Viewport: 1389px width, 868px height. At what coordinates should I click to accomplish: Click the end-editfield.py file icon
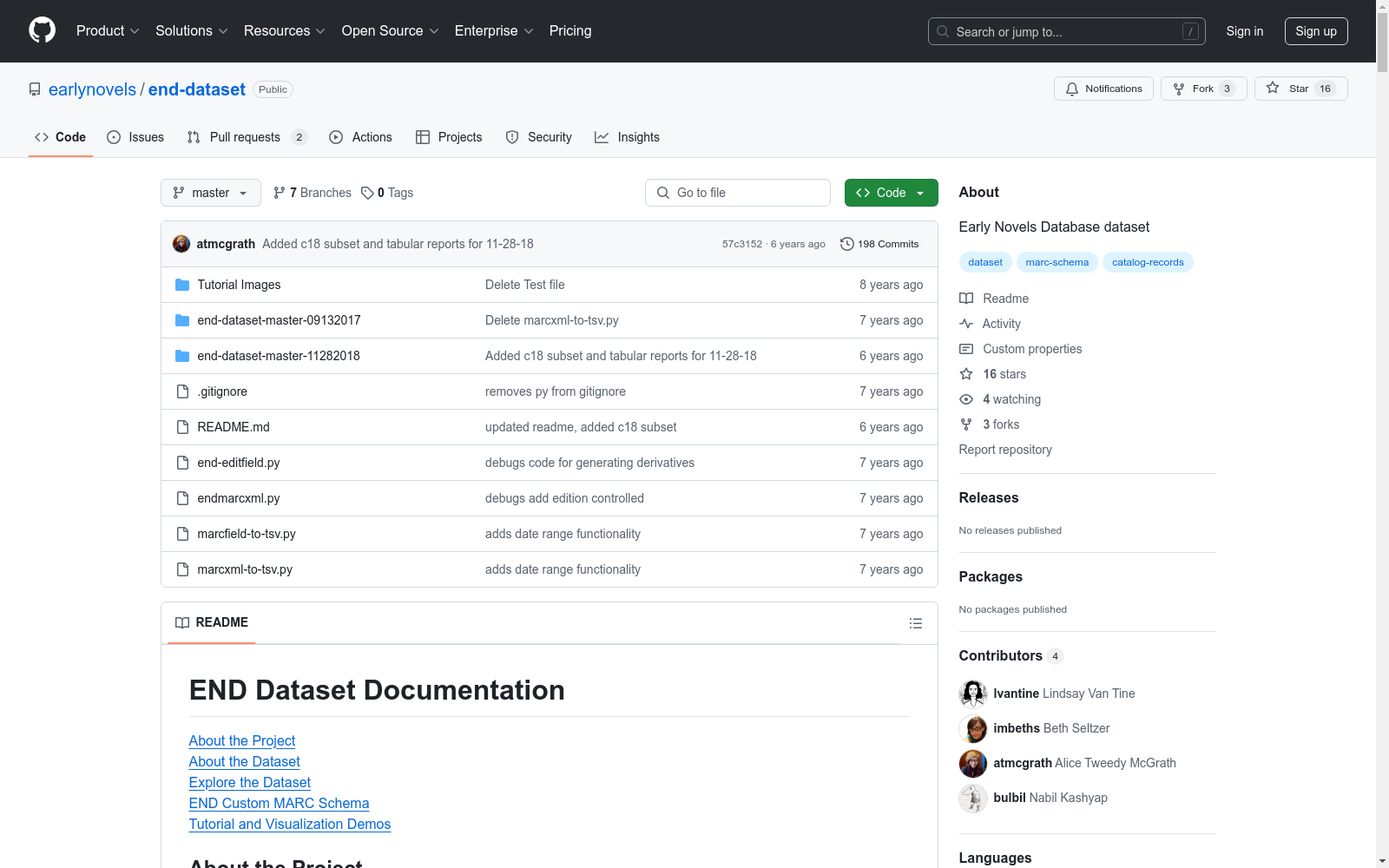[x=182, y=463]
